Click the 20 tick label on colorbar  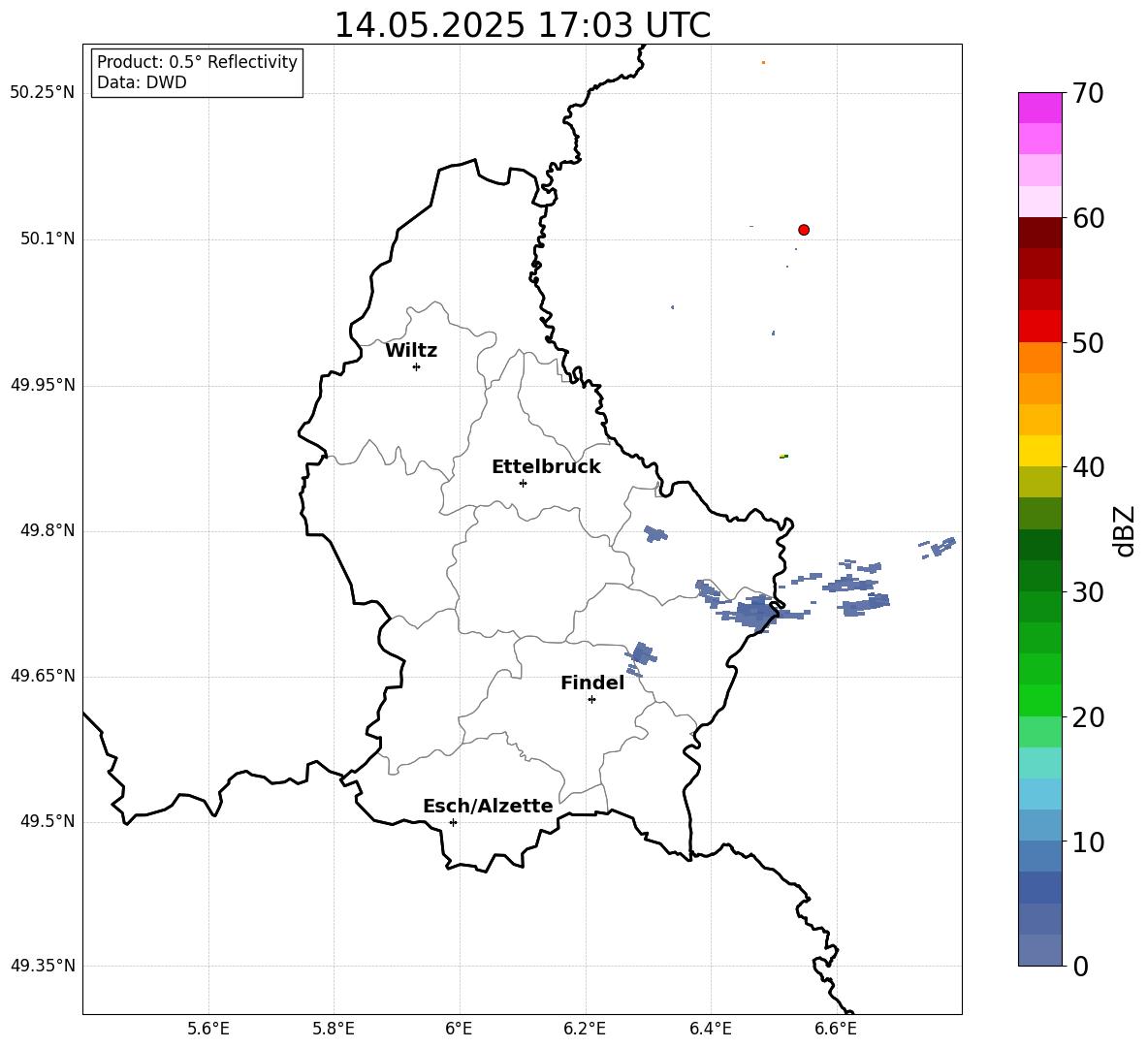pyautogui.click(x=1088, y=716)
